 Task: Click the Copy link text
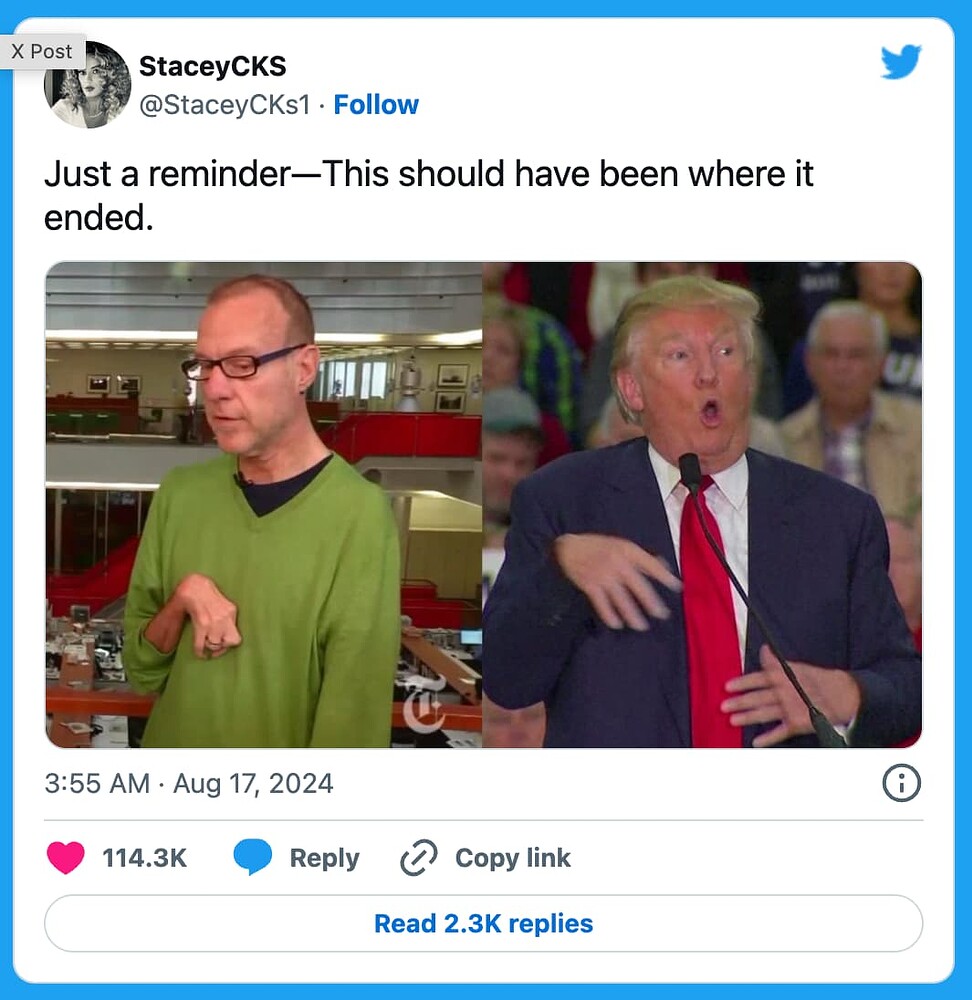[x=513, y=858]
